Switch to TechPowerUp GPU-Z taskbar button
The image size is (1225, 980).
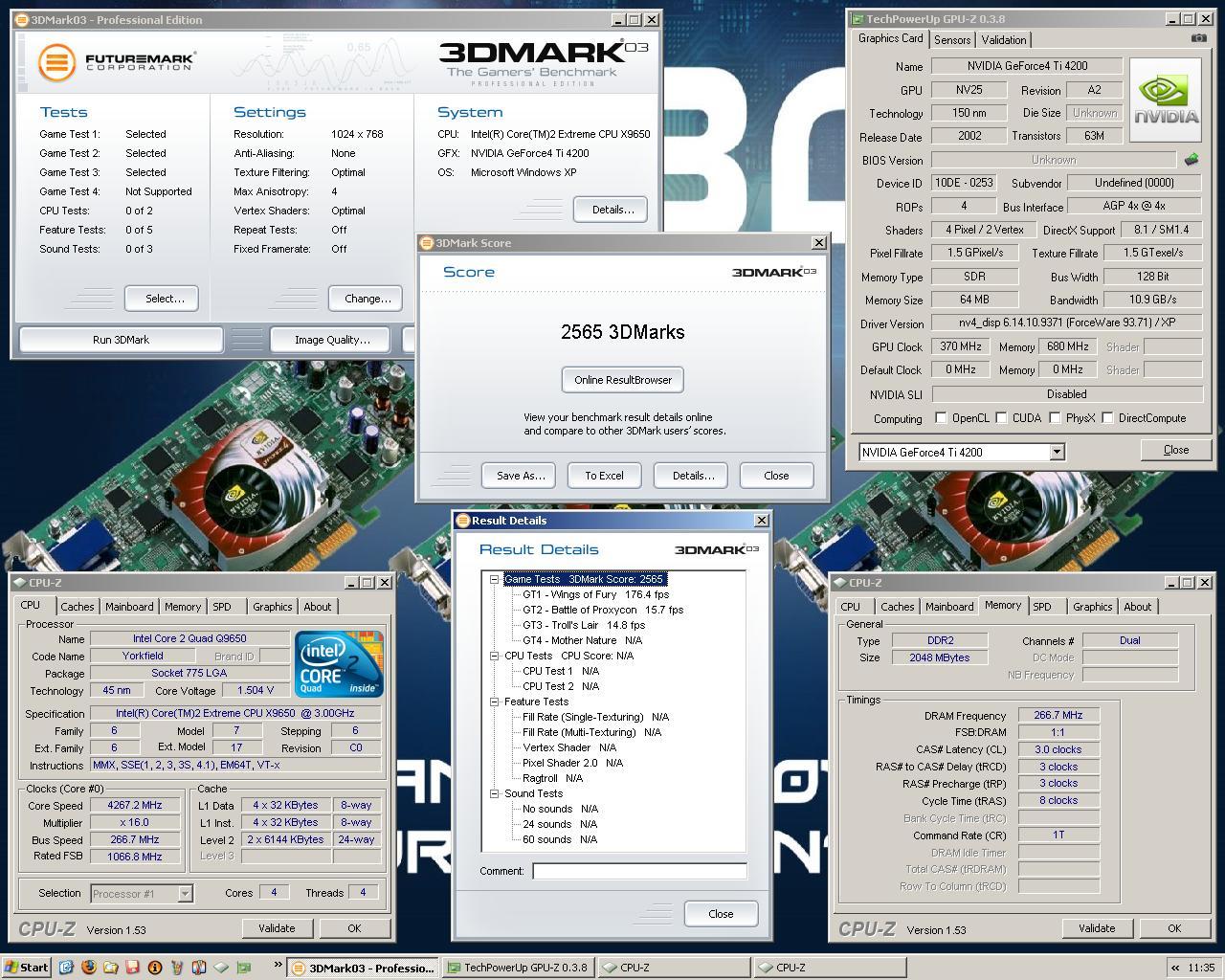coord(519,968)
